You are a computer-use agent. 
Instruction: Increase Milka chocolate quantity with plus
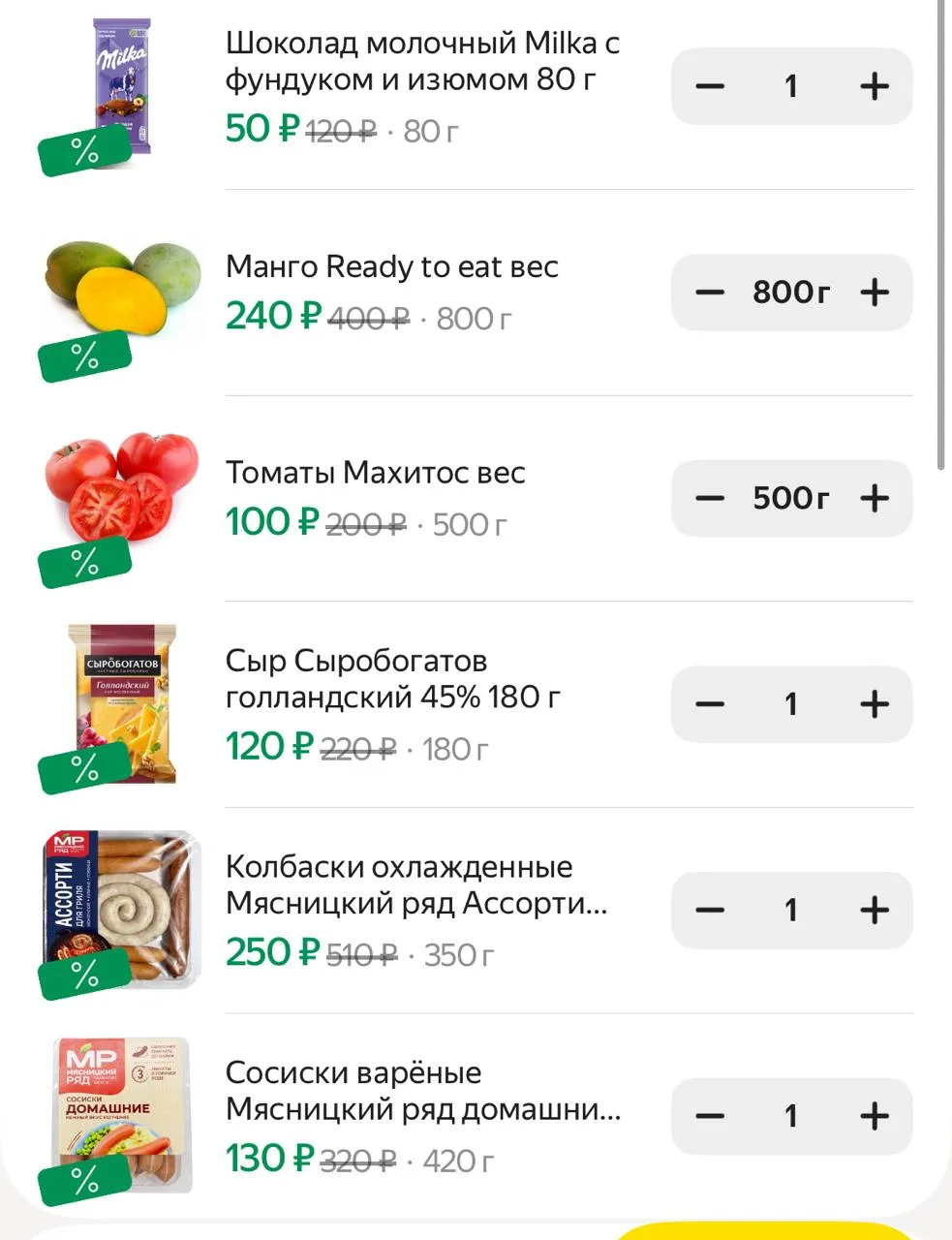(874, 86)
